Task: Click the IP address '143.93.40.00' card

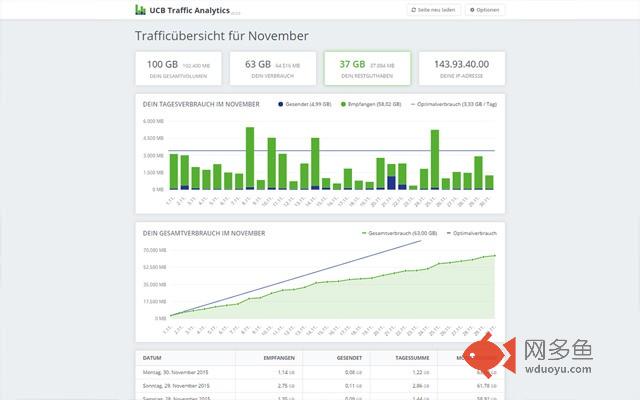Action: (462, 69)
